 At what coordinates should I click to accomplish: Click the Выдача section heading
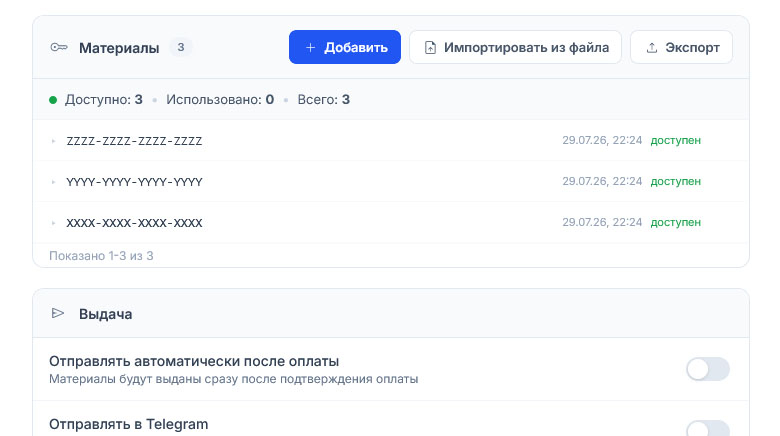coord(105,314)
